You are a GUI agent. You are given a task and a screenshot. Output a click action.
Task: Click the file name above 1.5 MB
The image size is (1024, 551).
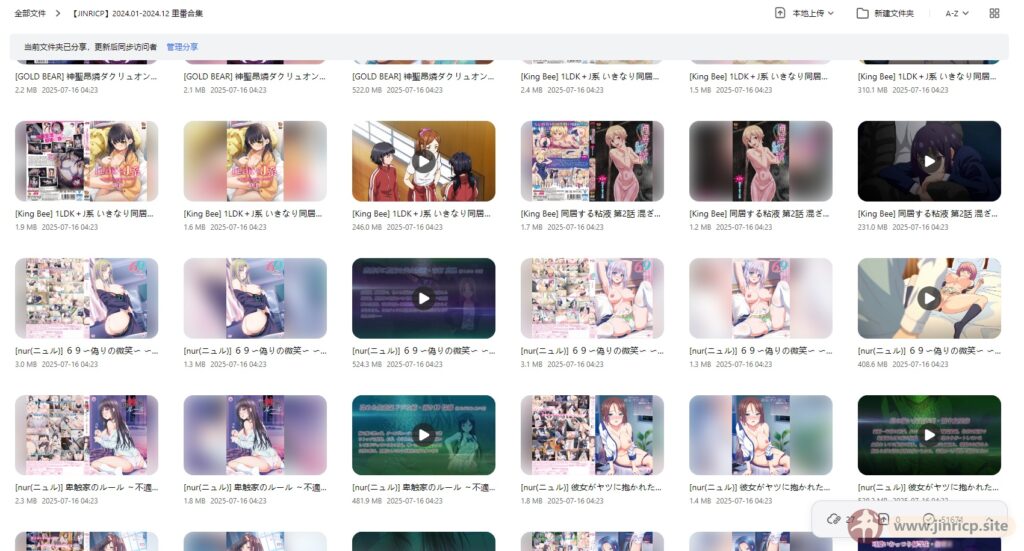pyautogui.click(x=758, y=76)
